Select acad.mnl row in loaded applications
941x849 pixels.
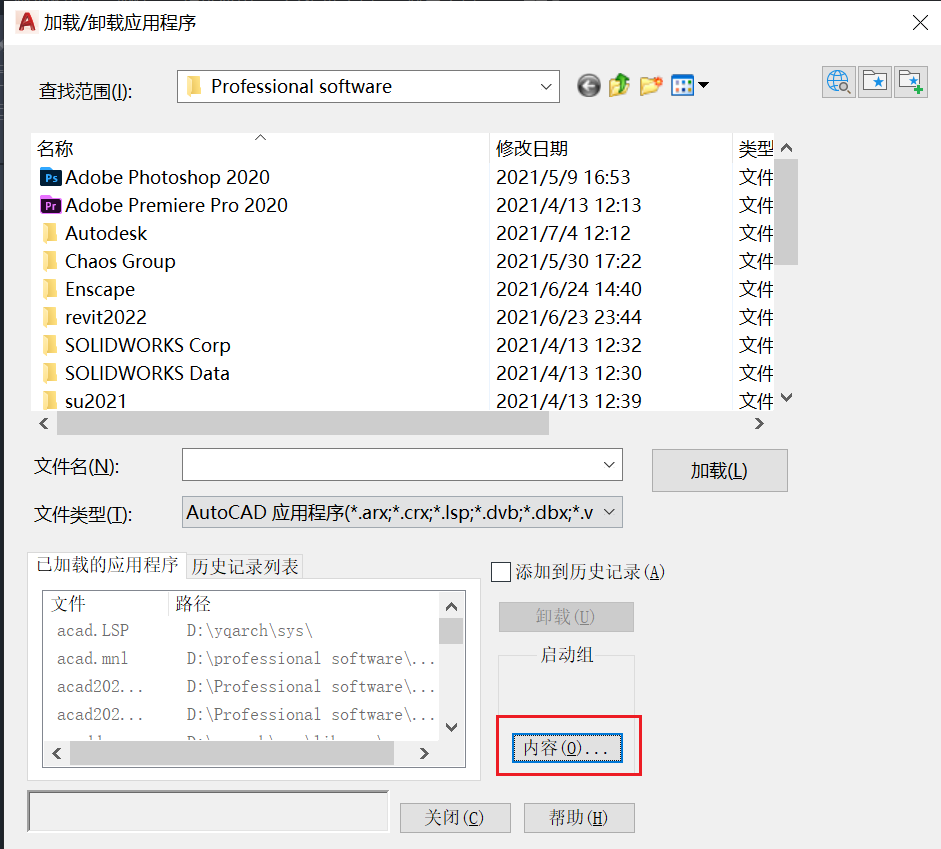pyautogui.click(x=241, y=659)
